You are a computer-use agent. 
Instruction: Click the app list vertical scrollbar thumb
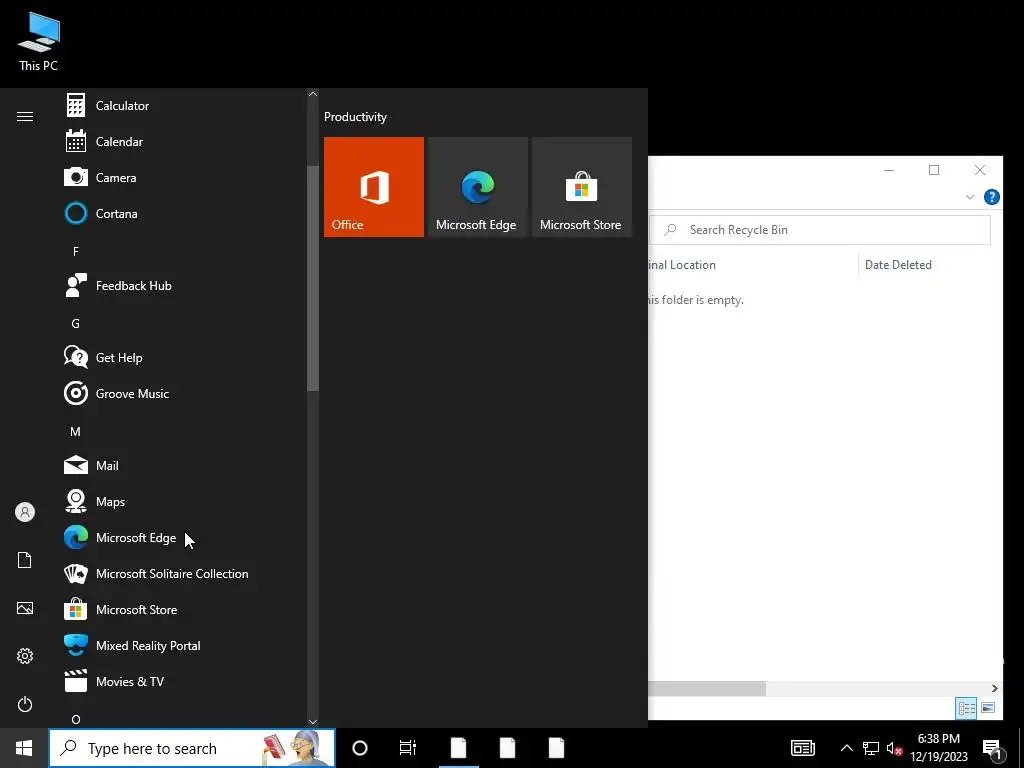point(313,278)
